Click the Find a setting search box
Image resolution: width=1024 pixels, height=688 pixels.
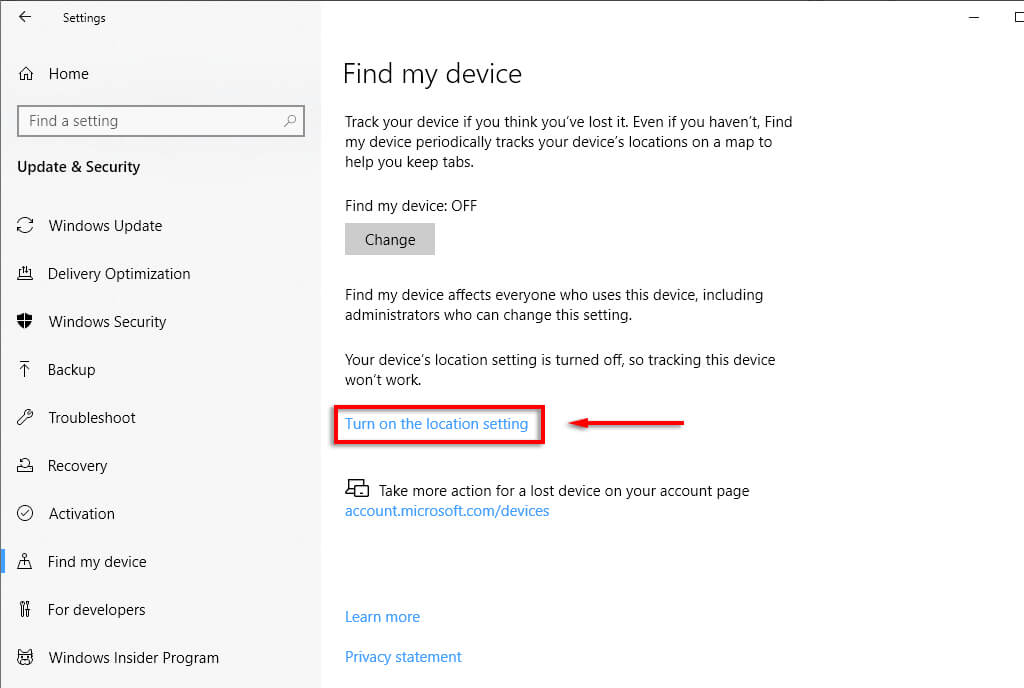tap(150, 121)
